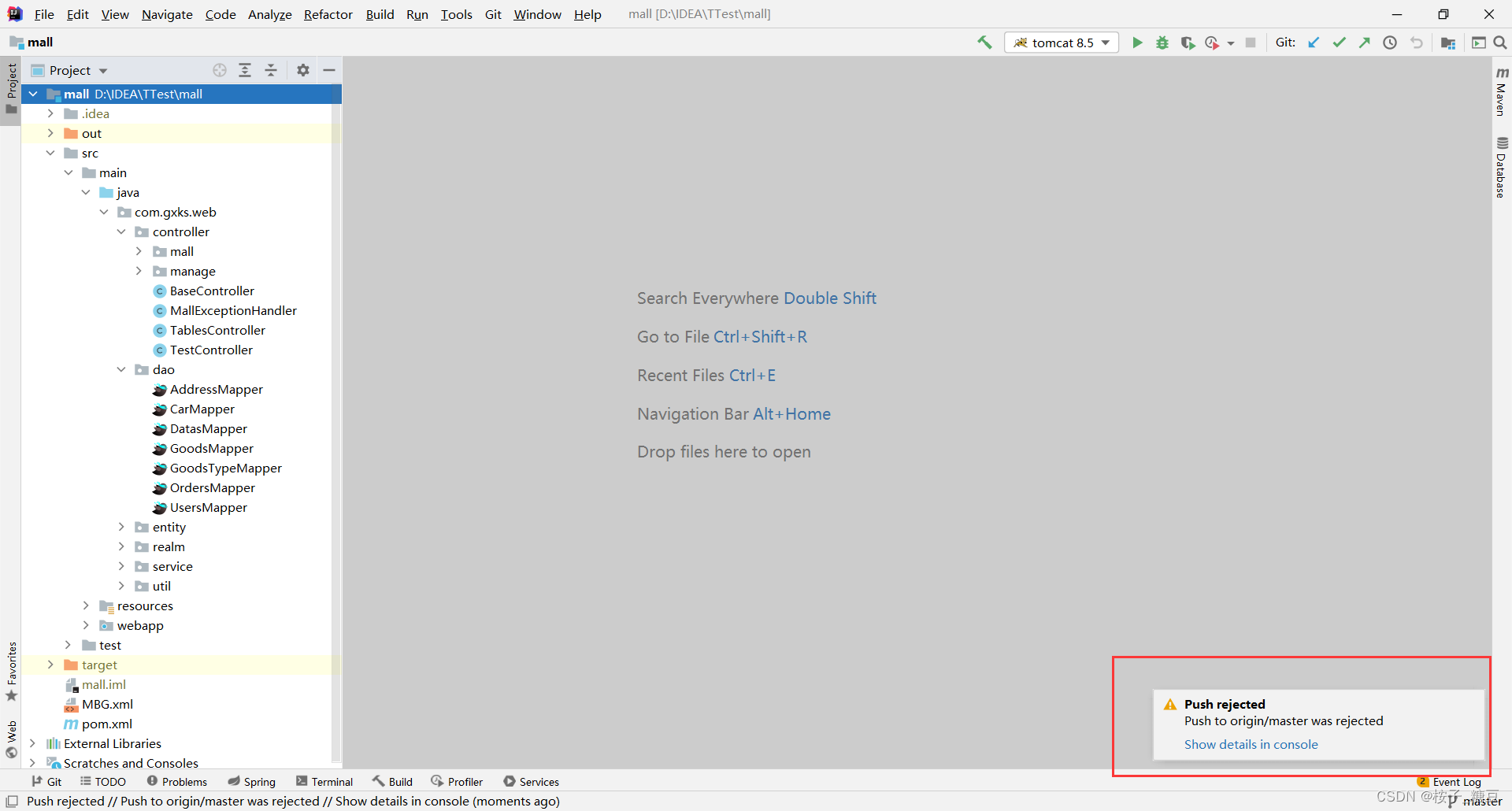Push commits using the Git push arrow
This screenshot has height=811, width=1512.
coord(1365,43)
